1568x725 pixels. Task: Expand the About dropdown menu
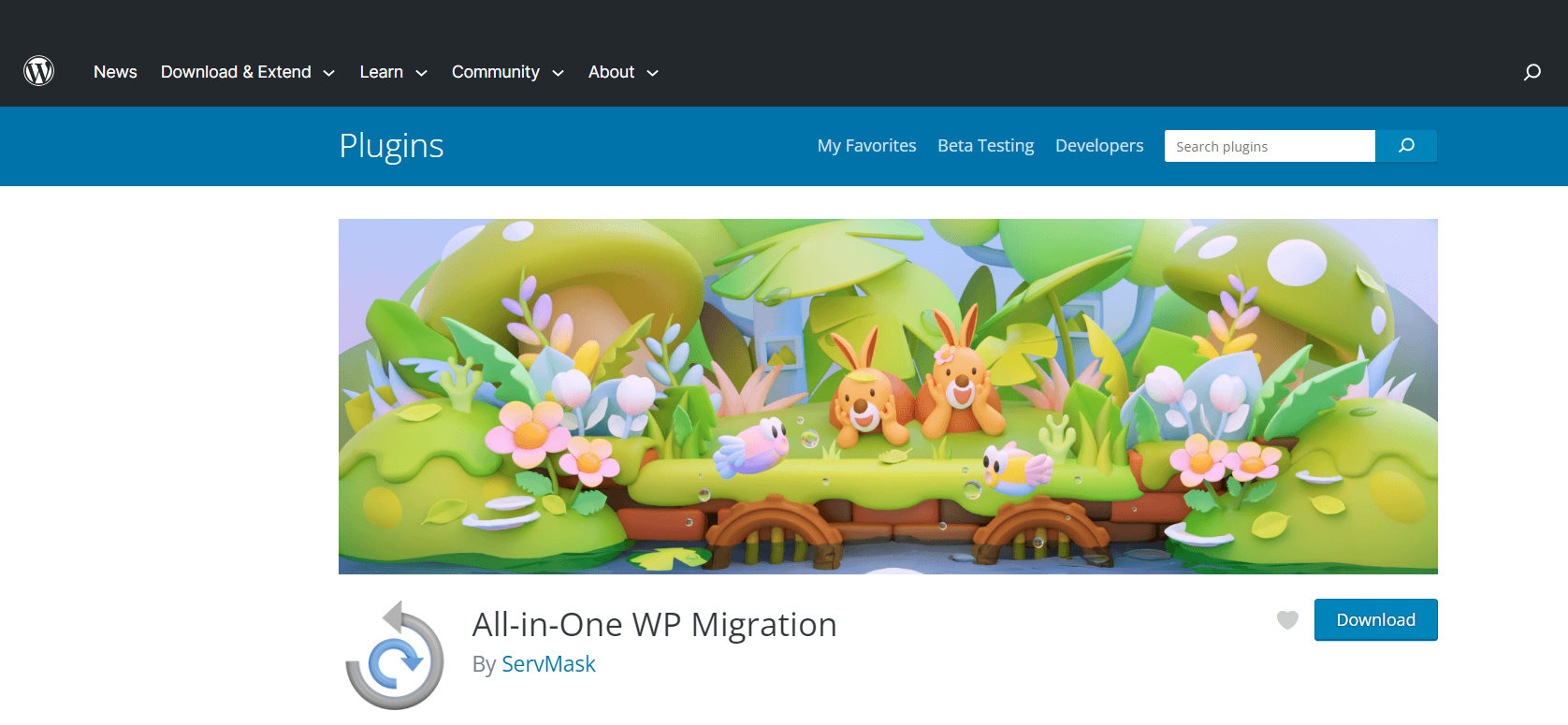[x=624, y=72]
